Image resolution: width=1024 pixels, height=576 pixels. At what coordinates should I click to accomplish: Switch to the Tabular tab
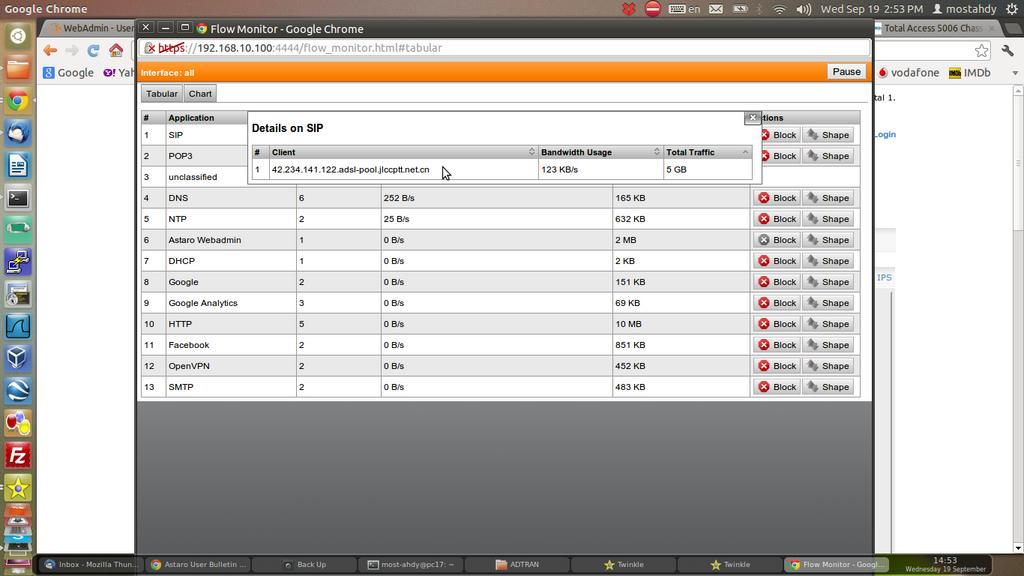(x=161, y=94)
